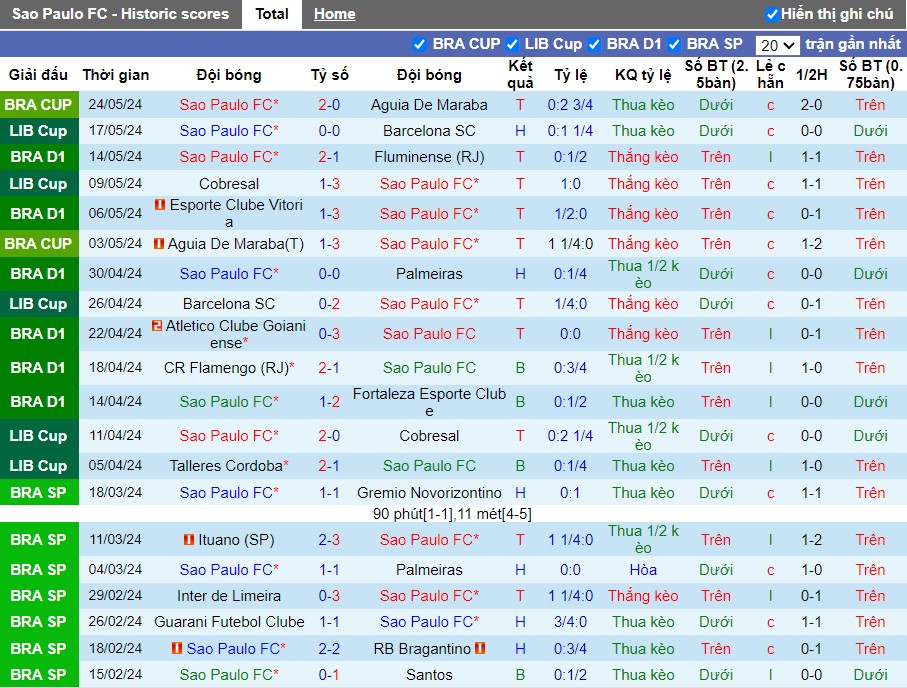The width and height of the screenshot is (907, 688).
Task: Click the Tỷ số column header
Action: pyautogui.click(x=329, y=75)
